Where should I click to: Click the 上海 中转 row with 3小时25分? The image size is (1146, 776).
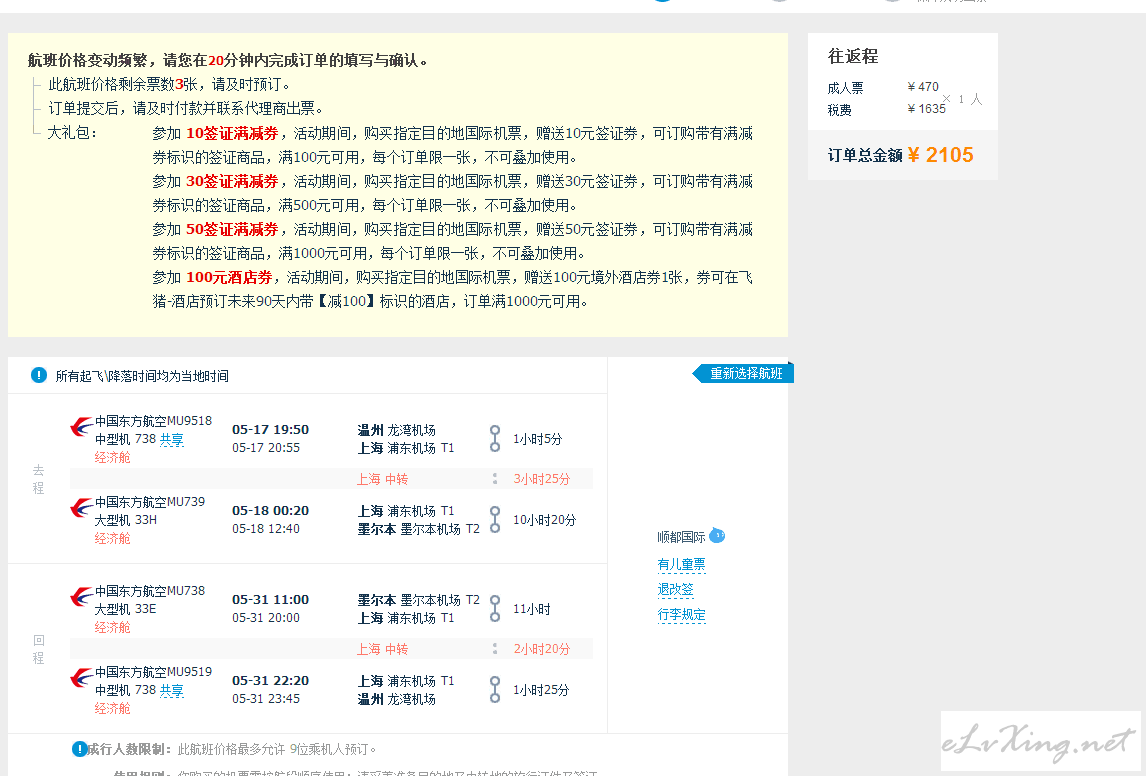click(331, 479)
